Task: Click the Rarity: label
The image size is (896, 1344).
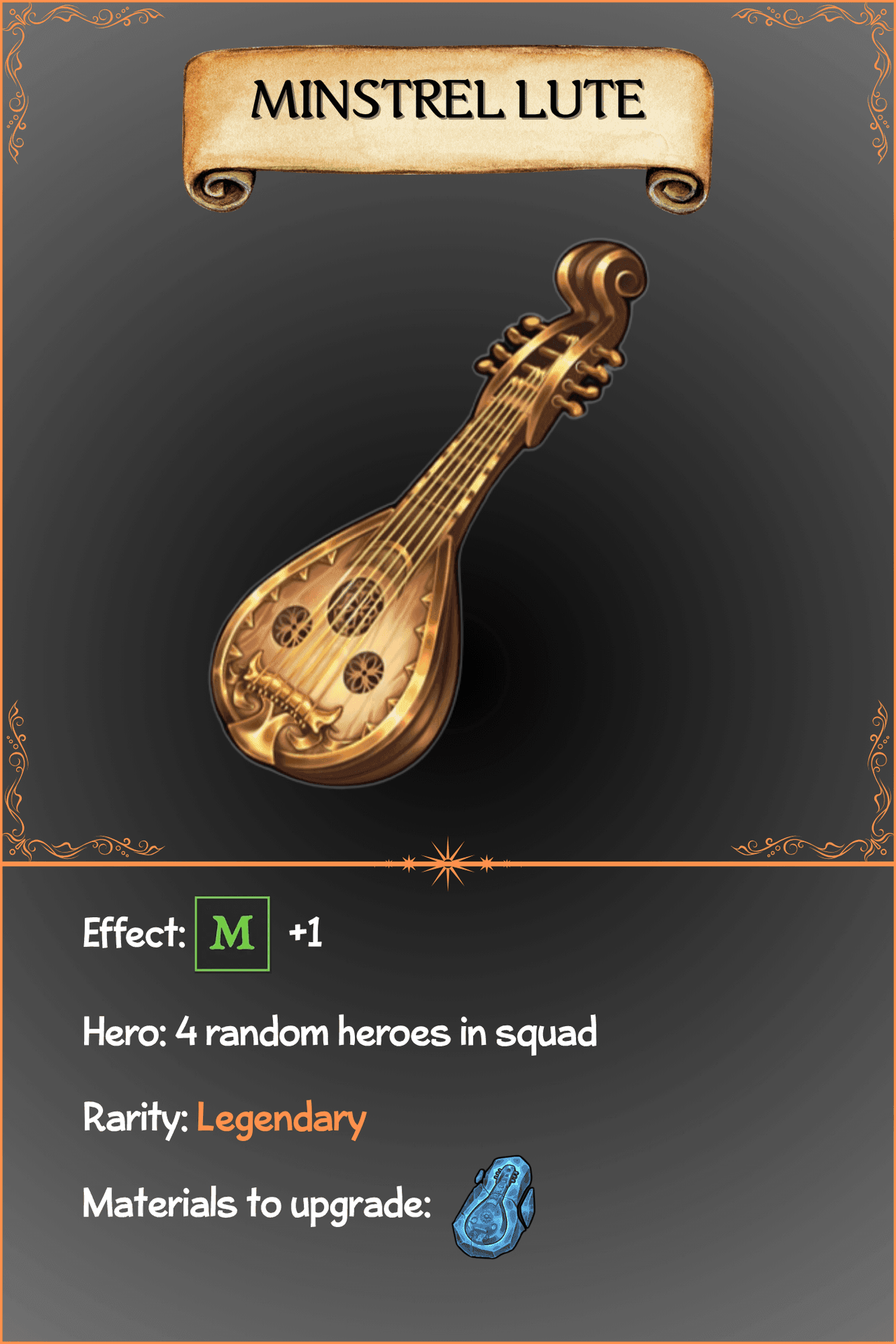Action: [x=136, y=1118]
